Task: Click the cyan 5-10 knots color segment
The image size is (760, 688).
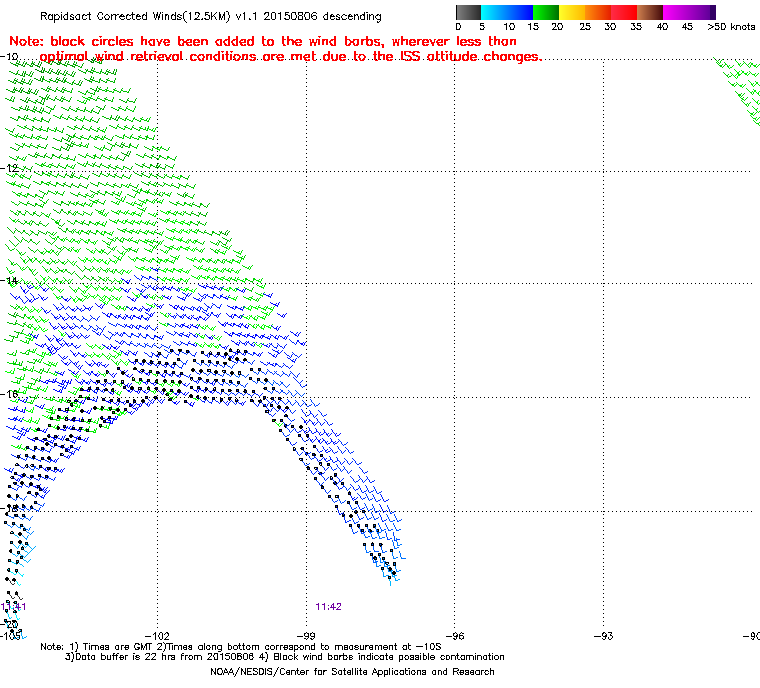Action: 494,12
